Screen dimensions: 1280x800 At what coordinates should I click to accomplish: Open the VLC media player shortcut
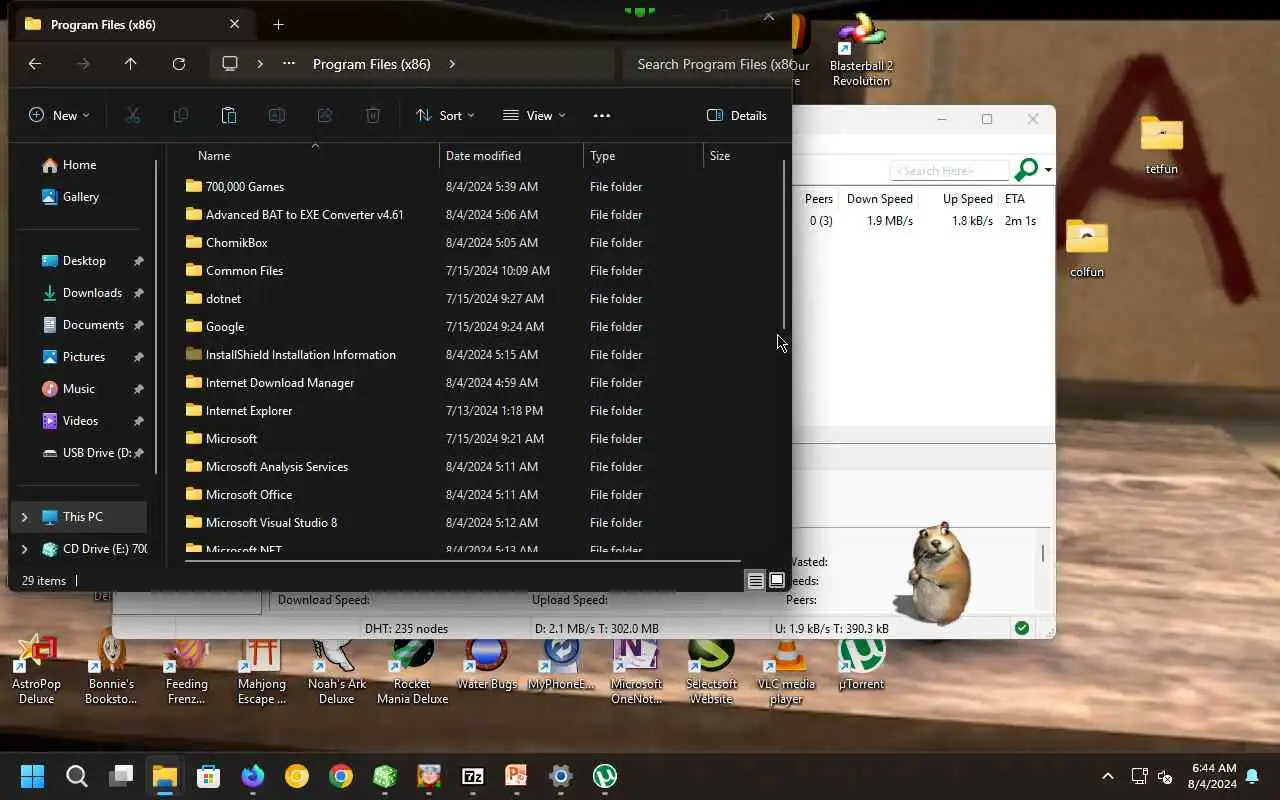[786, 670]
